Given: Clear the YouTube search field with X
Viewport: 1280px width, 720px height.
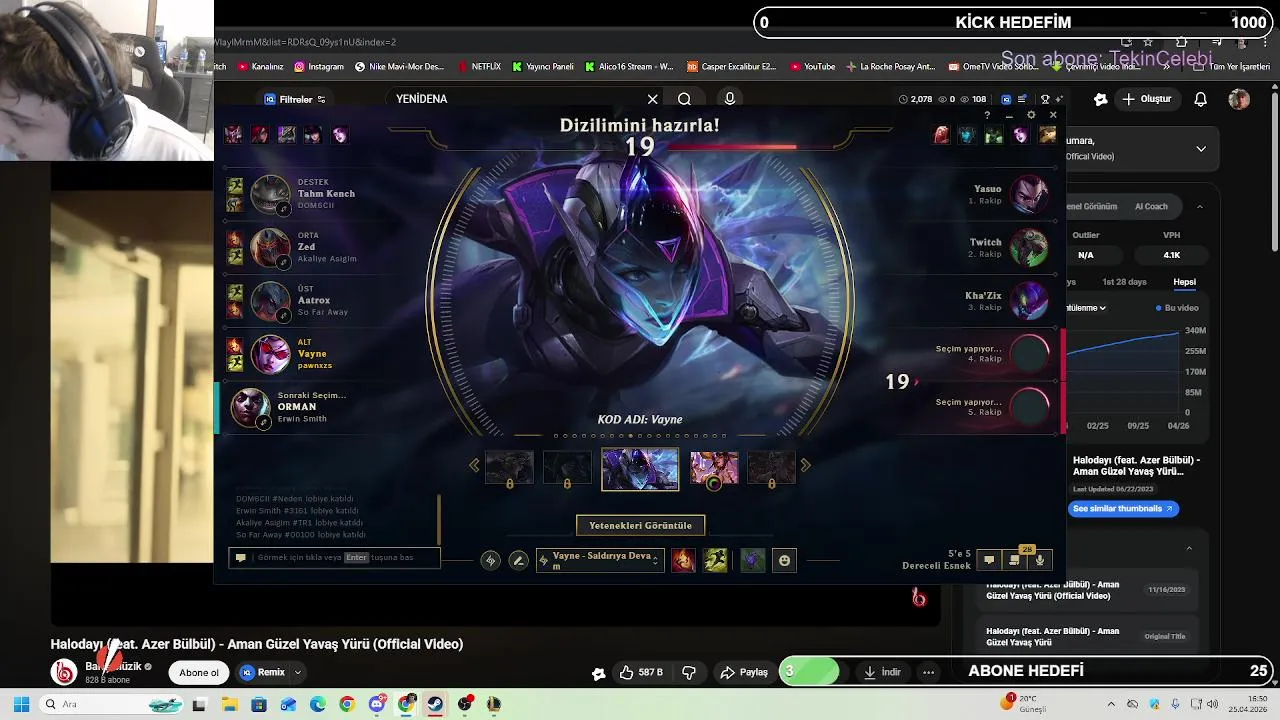Looking at the screenshot, I should click(x=653, y=99).
